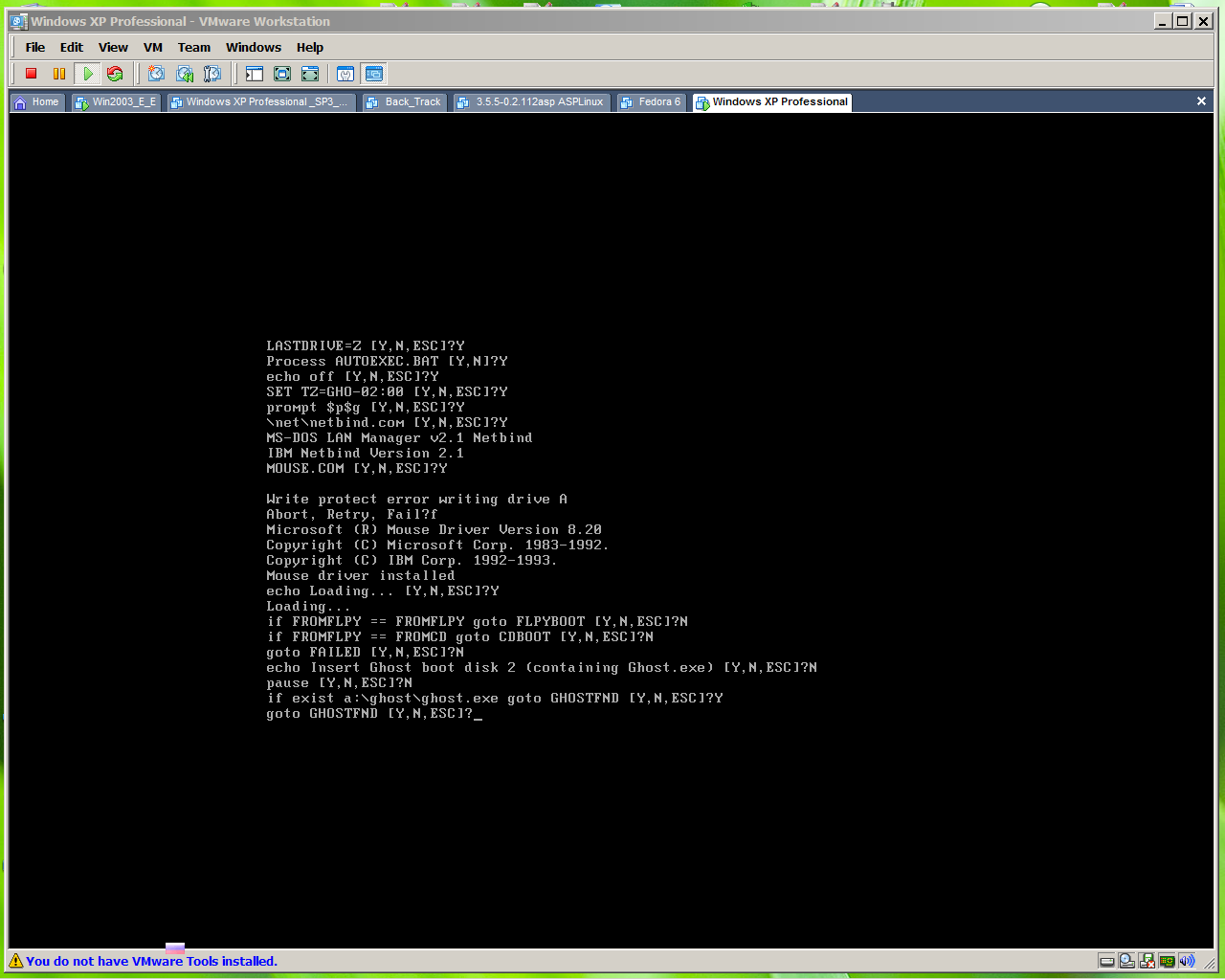Open the View menu
Screen dimensions: 1225x980
pyautogui.click(x=113, y=47)
